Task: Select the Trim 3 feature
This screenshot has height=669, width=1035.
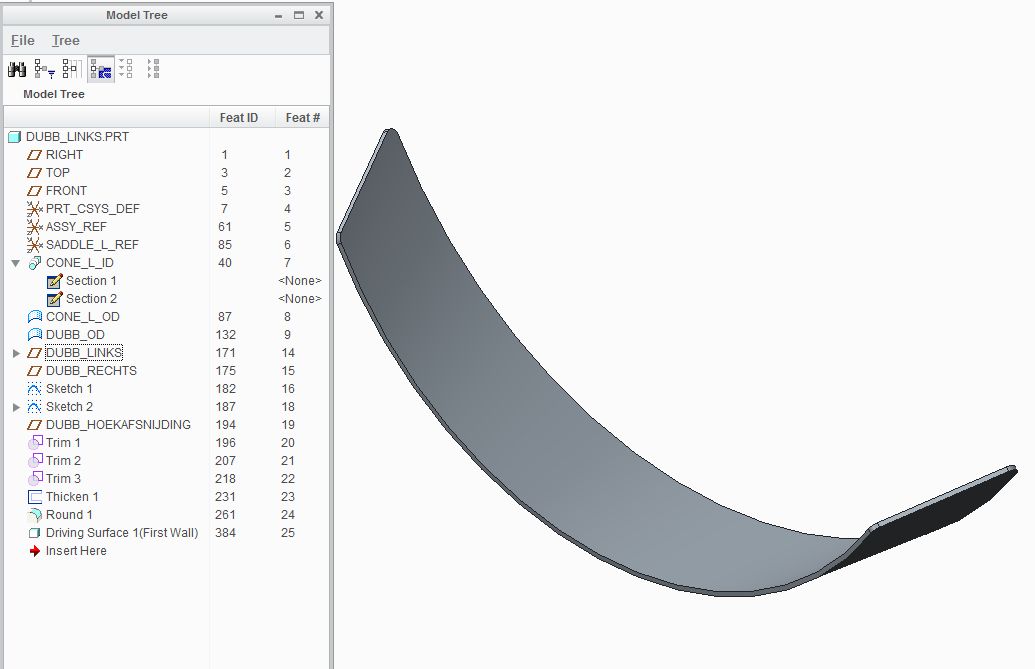Action: point(63,479)
